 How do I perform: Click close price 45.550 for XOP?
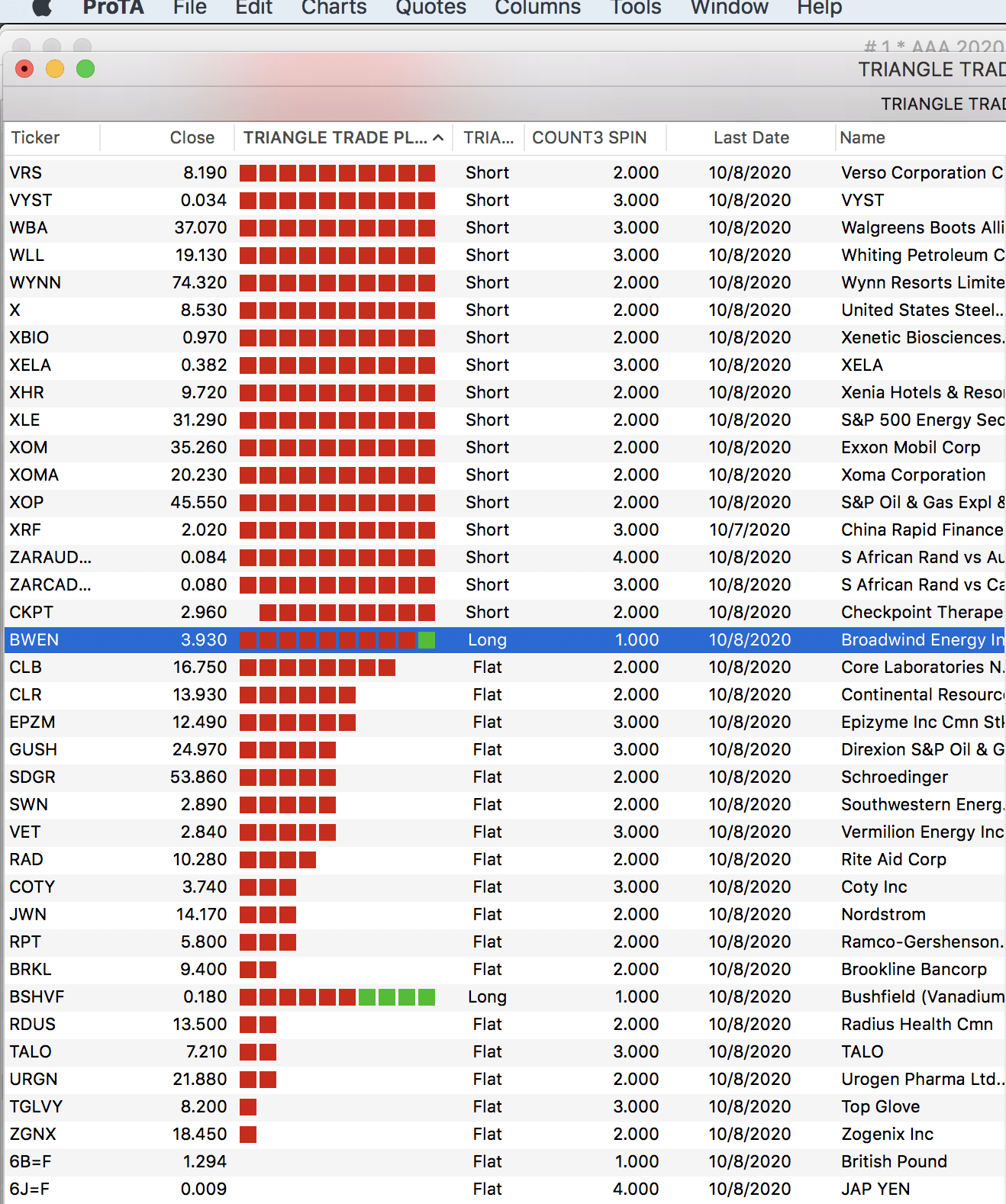pos(198,502)
